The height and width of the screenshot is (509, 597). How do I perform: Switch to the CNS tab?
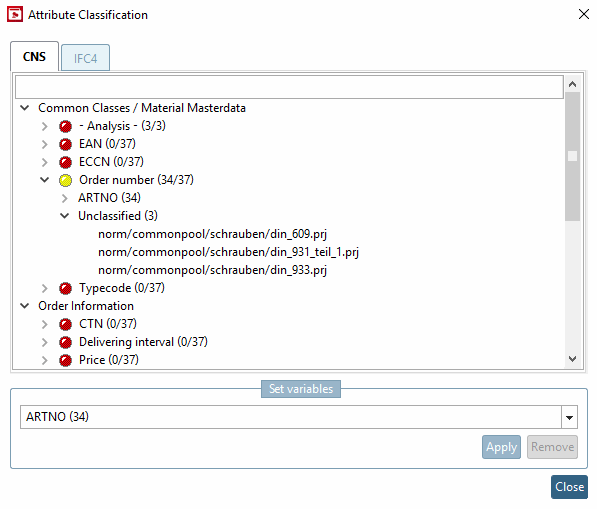pos(34,57)
